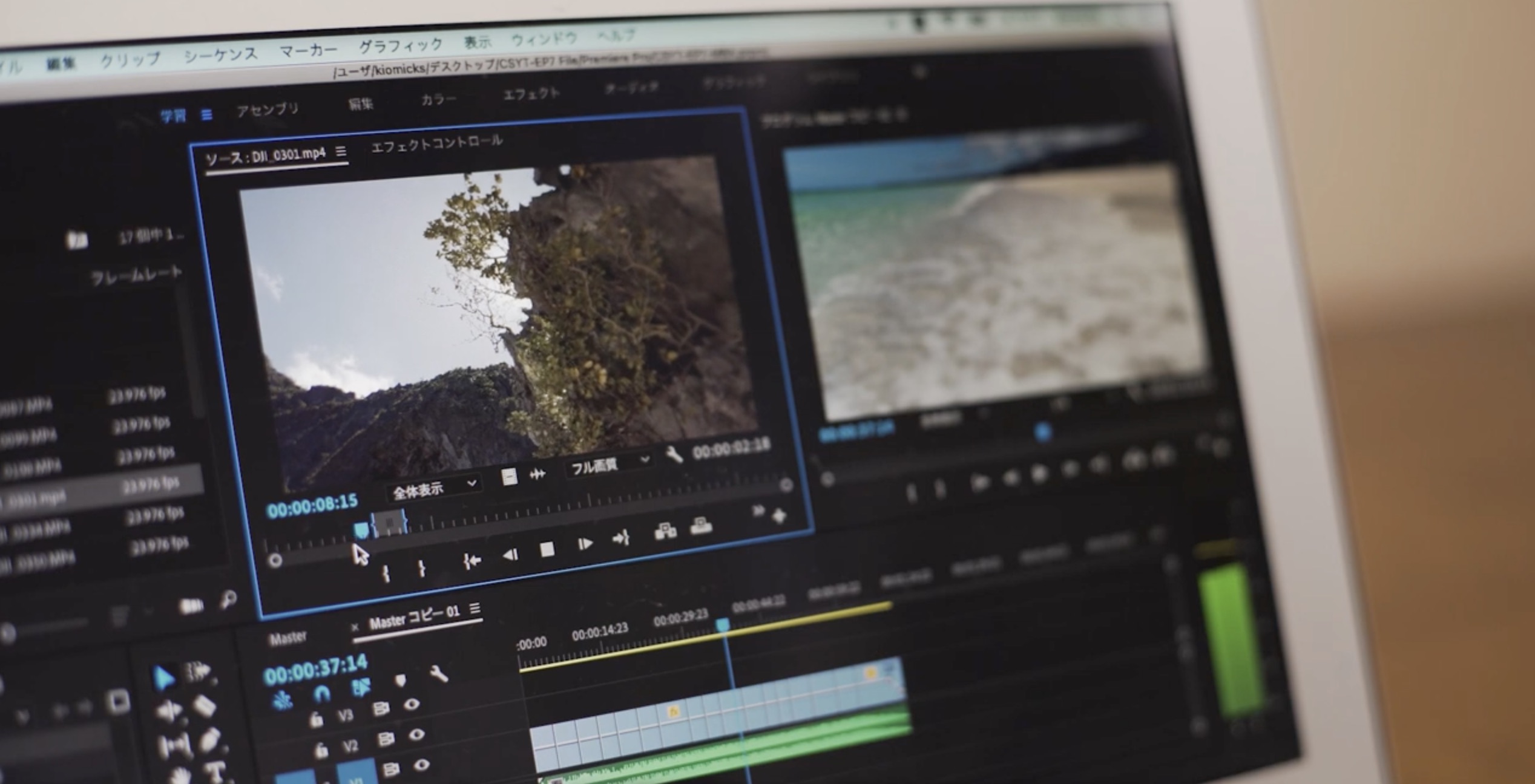The image size is (1535, 784).
Task: Open the Source panel hamburger menu
Action: 341,151
